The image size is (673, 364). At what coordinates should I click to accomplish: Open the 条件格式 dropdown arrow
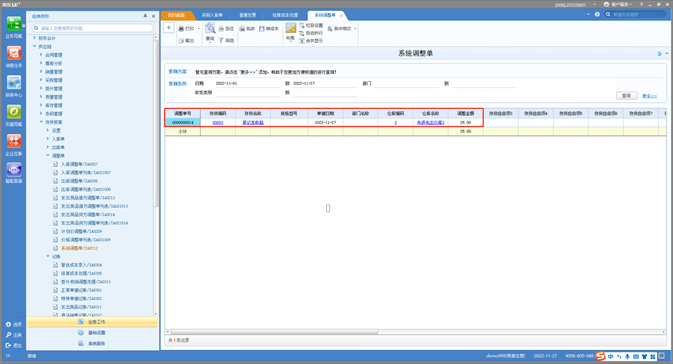pyautogui.click(x=355, y=29)
